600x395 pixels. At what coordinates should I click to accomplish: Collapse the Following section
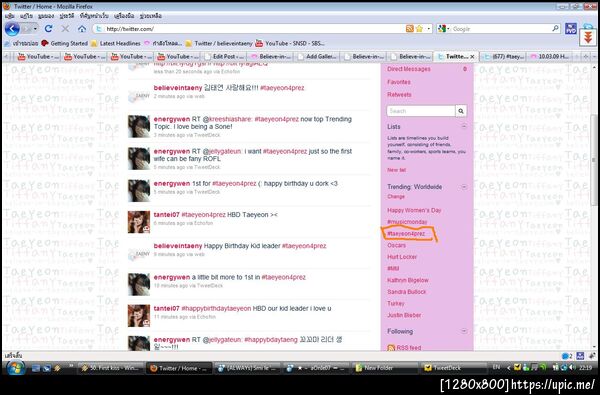(x=463, y=331)
